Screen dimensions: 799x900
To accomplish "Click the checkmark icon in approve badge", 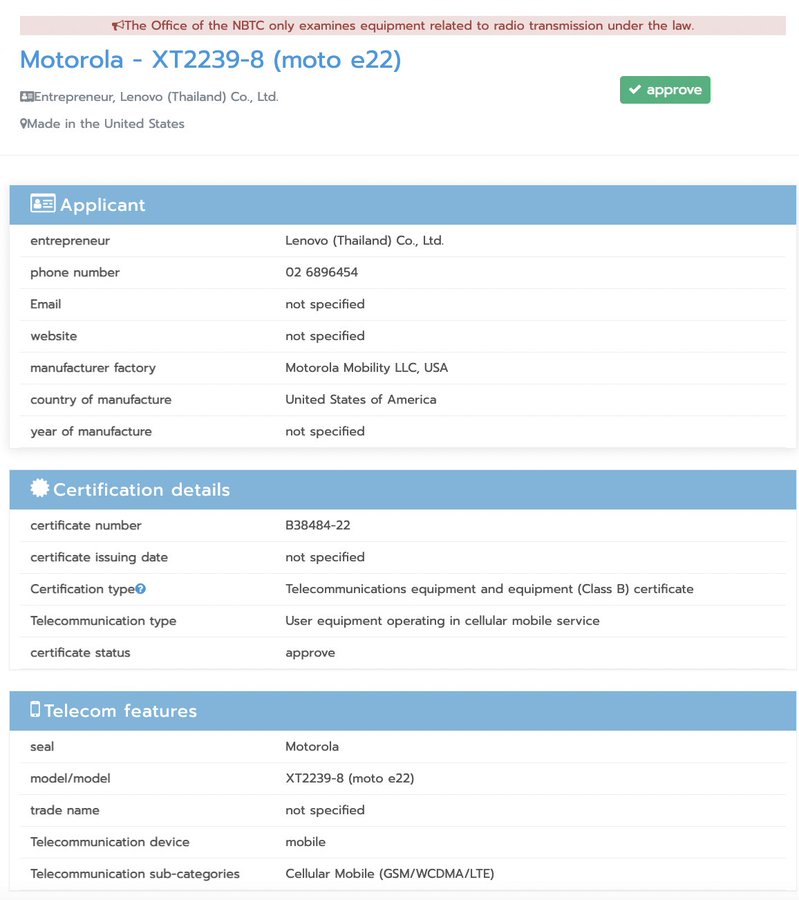I will [634, 90].
